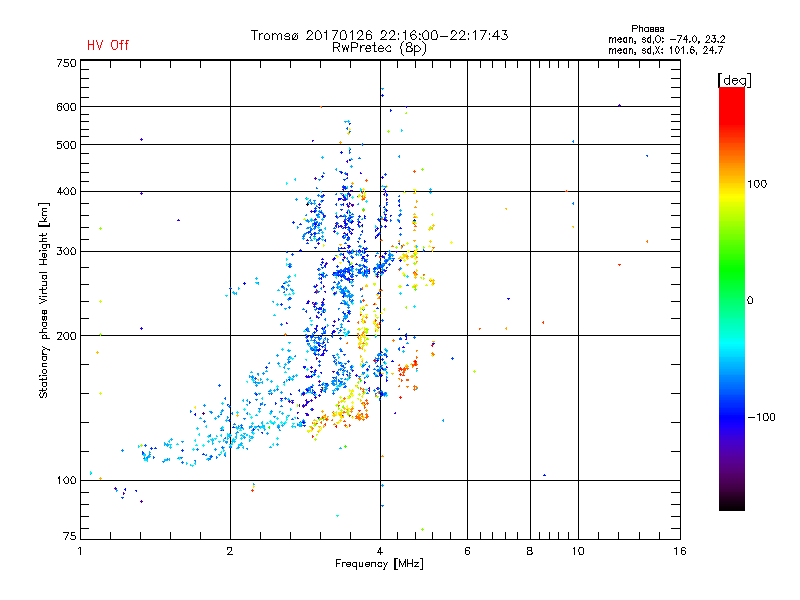Click the "[deg]" colorbar unit label
This screenshot has height=600, width=800.
click(x=734, y=80)
